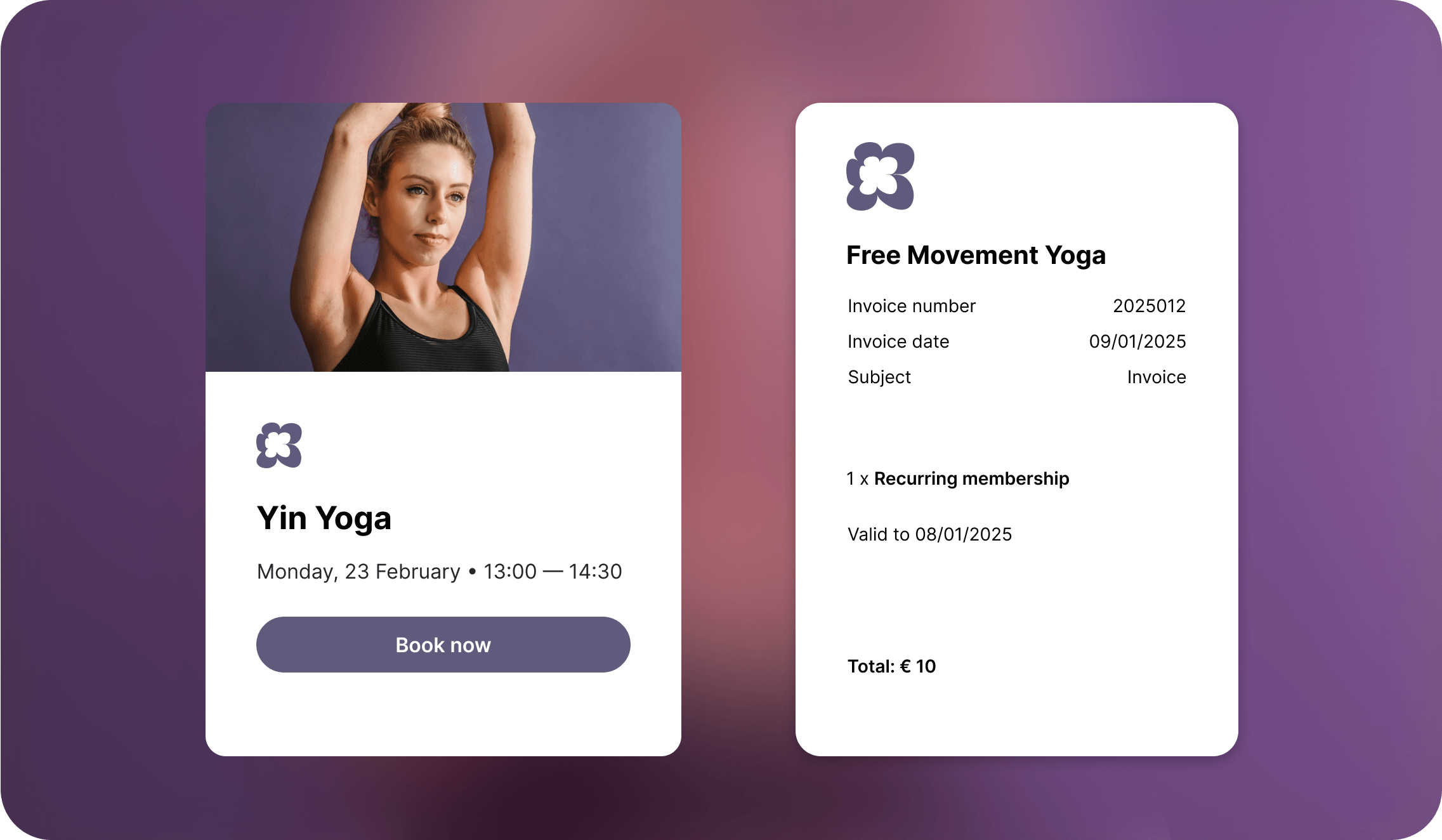Select the 09/01/2025 invoice date value
This screenshot has width=1442, height=840.
(1137, 341)
